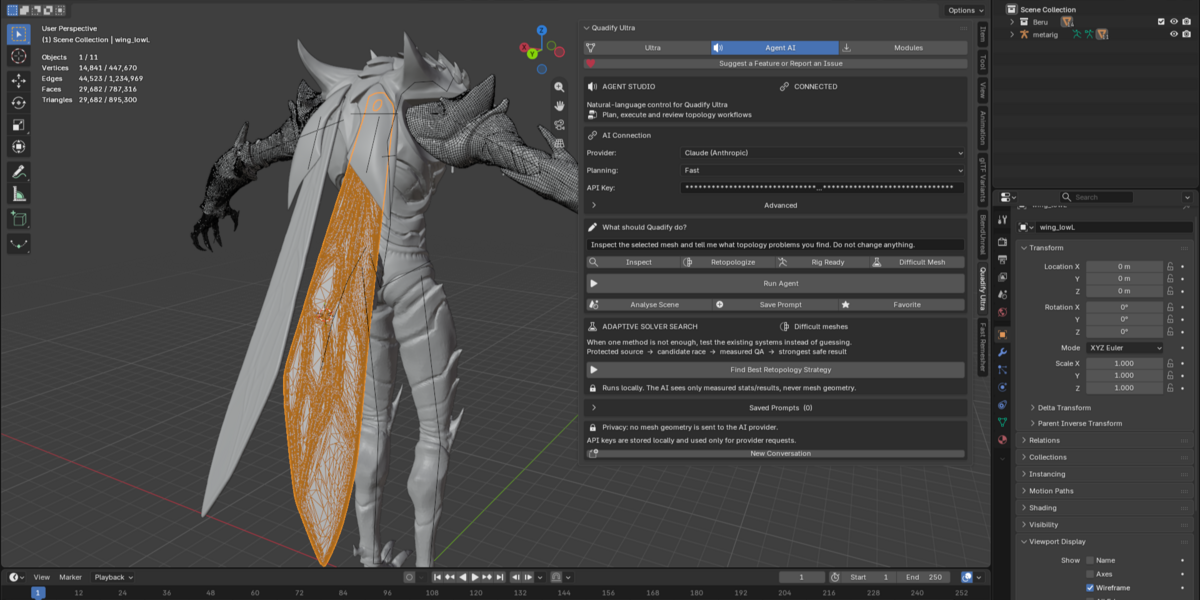Choose the Rotate tool
This screenshot has width=1200, height=600.
point(19,102)
